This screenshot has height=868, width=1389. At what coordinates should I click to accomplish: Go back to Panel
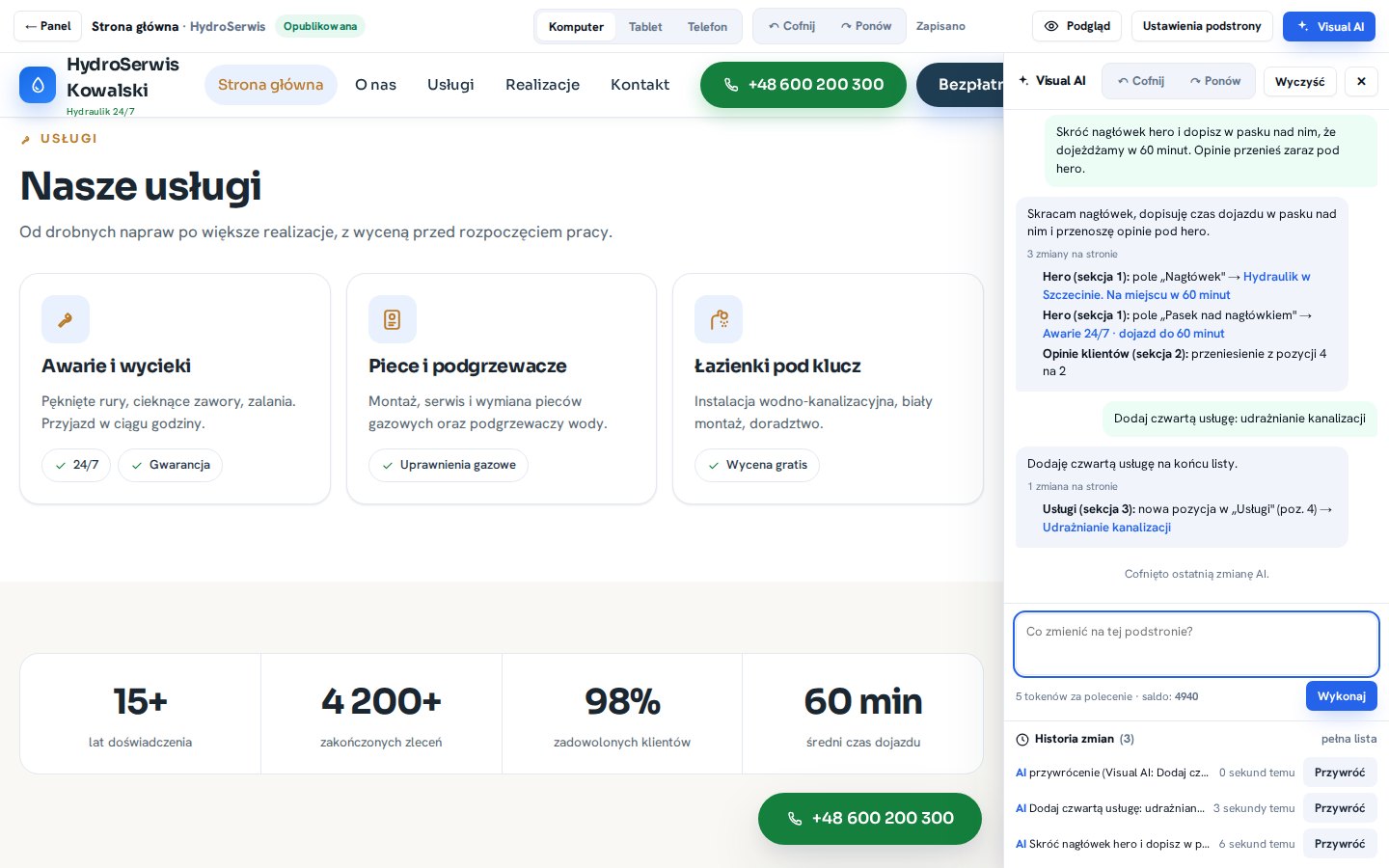pyautogui.click(x=48, y=26)
